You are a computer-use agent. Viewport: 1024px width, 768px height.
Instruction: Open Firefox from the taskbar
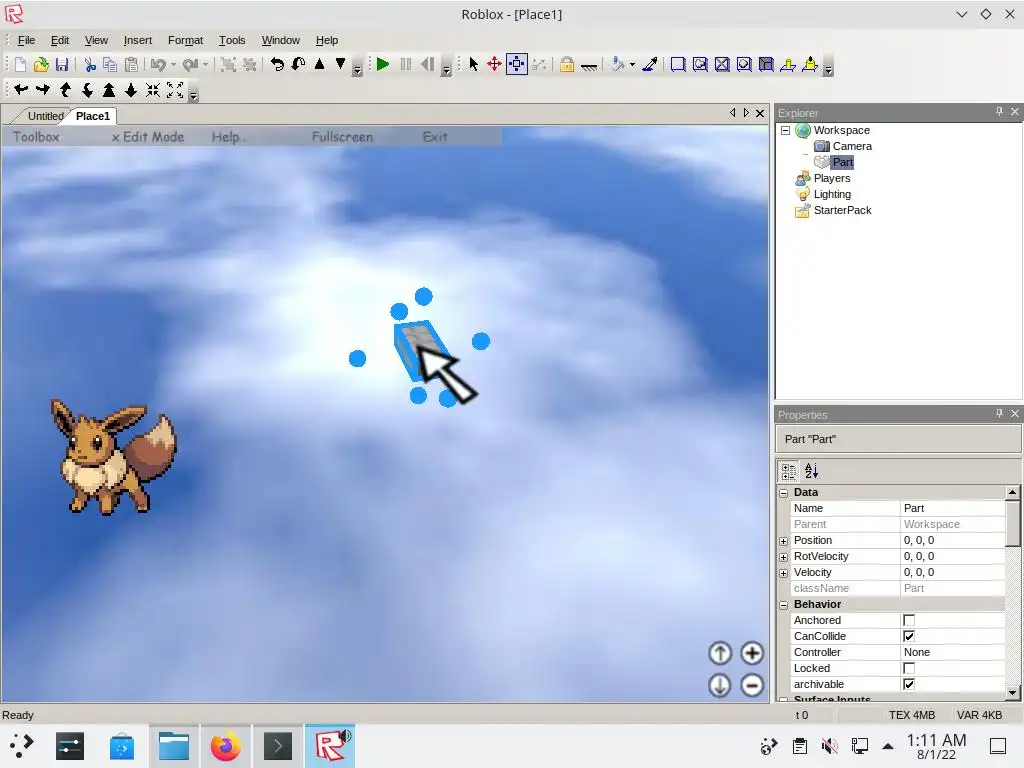pyautogui.click(x=225, y=746)
